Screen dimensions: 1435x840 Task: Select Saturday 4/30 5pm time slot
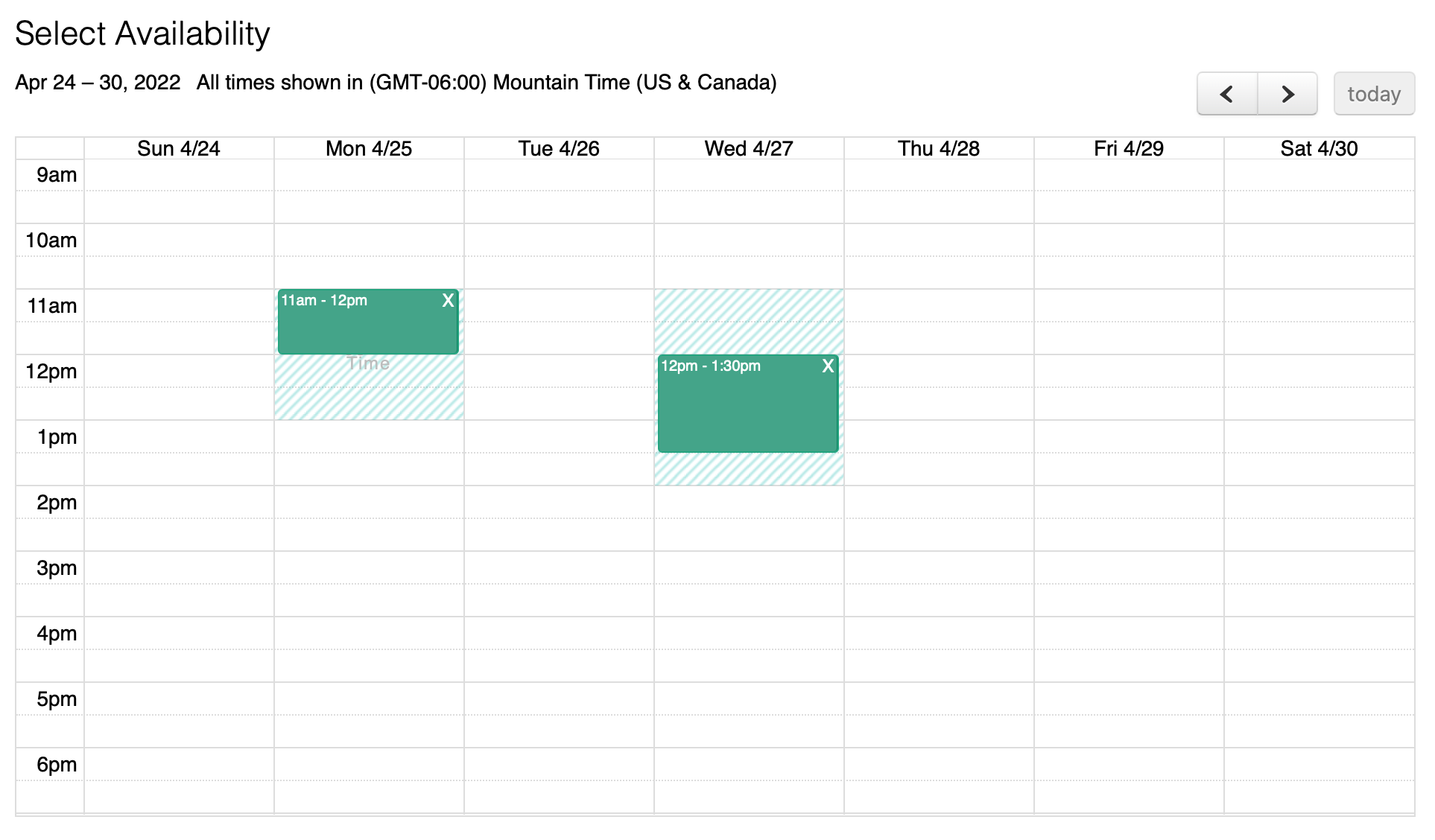[x=1319, y=699]
